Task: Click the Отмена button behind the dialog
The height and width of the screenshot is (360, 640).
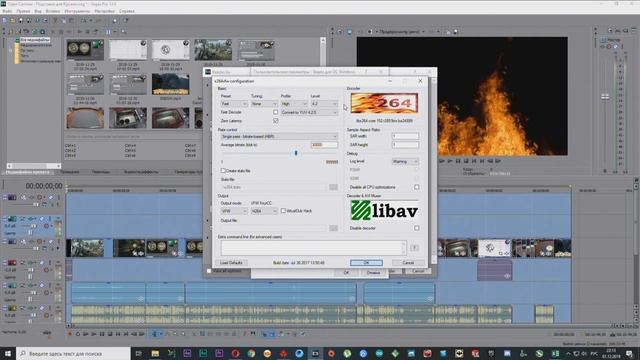Action: (373, 273)
